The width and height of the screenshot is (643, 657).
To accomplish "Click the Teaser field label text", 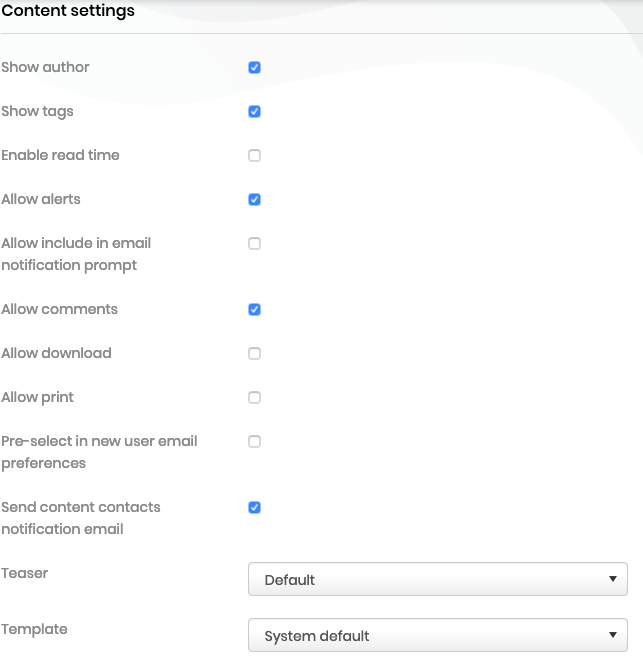I will pyautogui.click(x=25, y=574).
